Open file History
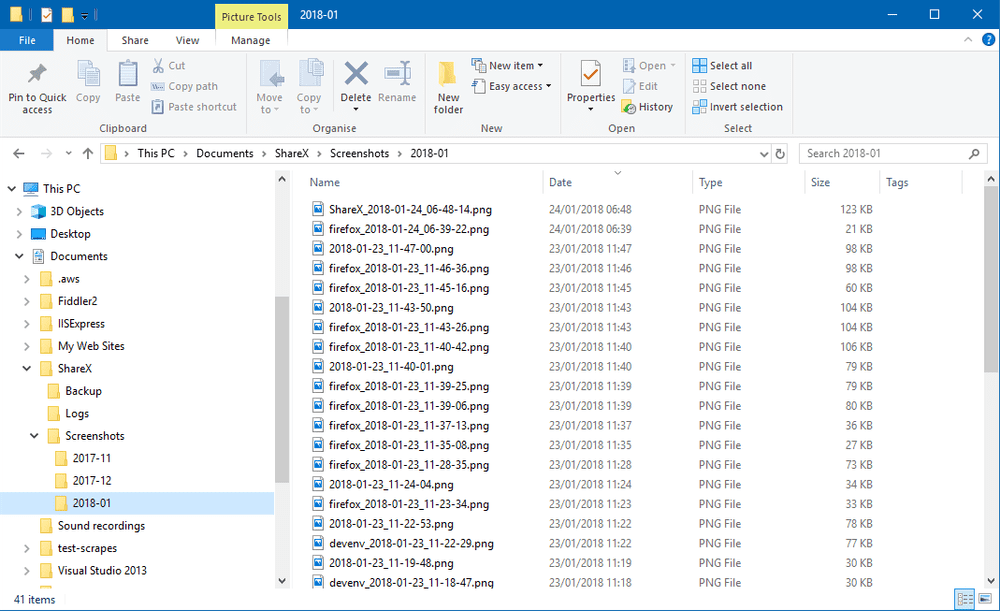 (x=647, y=107)
